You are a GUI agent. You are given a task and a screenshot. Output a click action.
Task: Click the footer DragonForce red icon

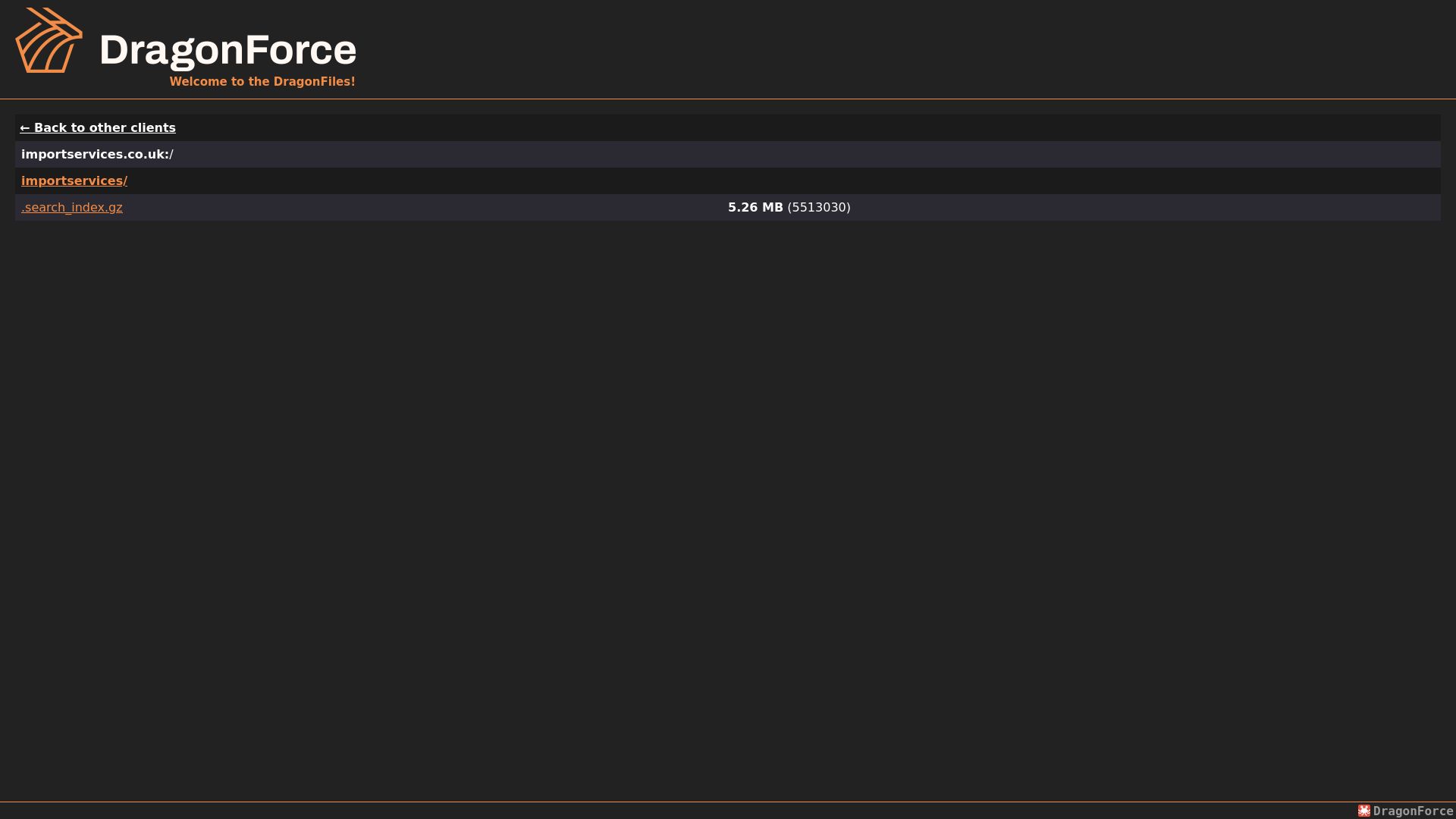[x=1364, y=811]
